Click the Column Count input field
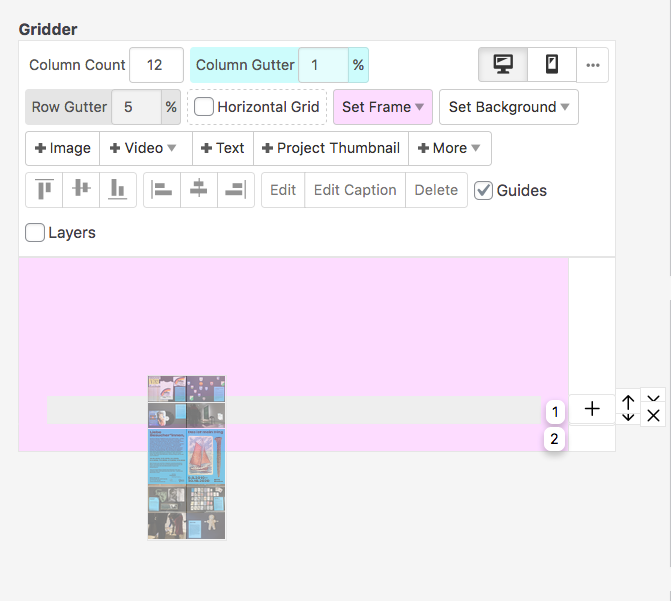This screenshot has height=601, width=671. point(156,65)
